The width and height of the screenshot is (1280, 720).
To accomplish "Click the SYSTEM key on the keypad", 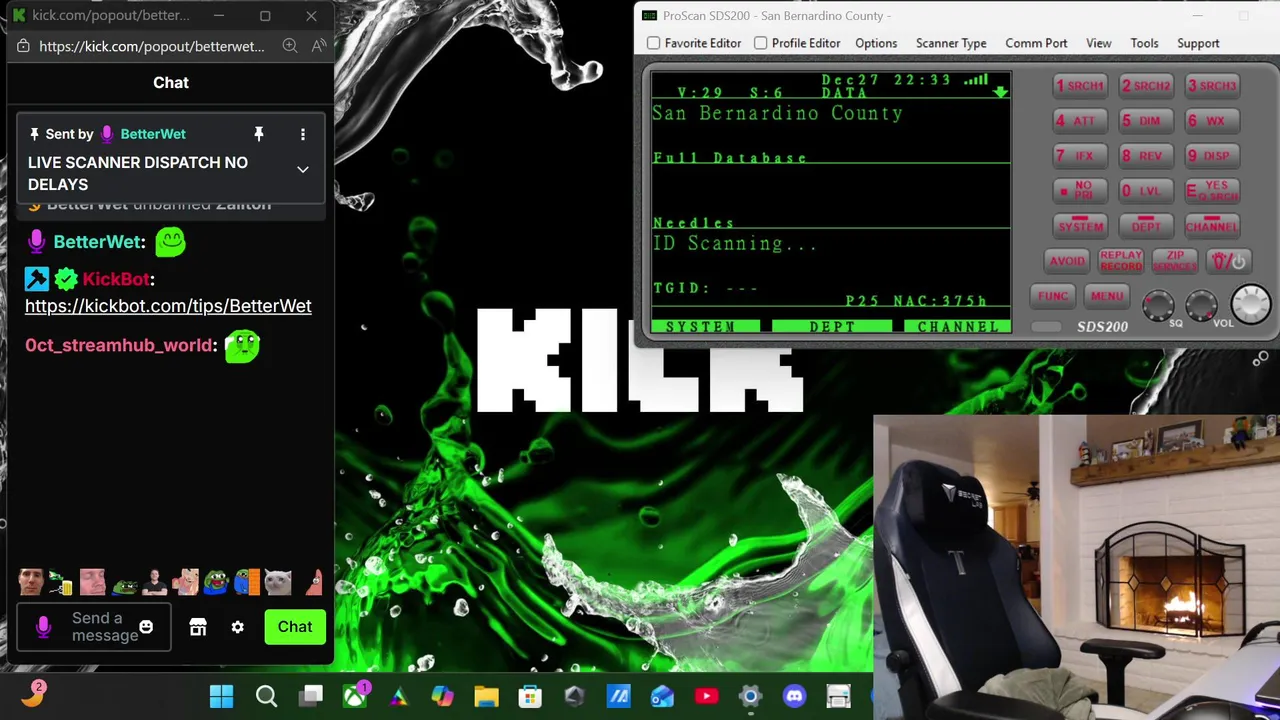I will pyautogui.click(x=1080, y=226).
